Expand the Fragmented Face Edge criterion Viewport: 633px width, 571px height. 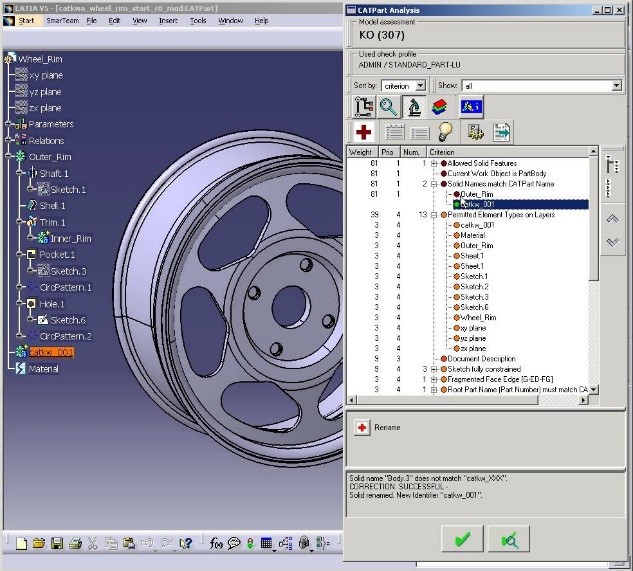434,380
